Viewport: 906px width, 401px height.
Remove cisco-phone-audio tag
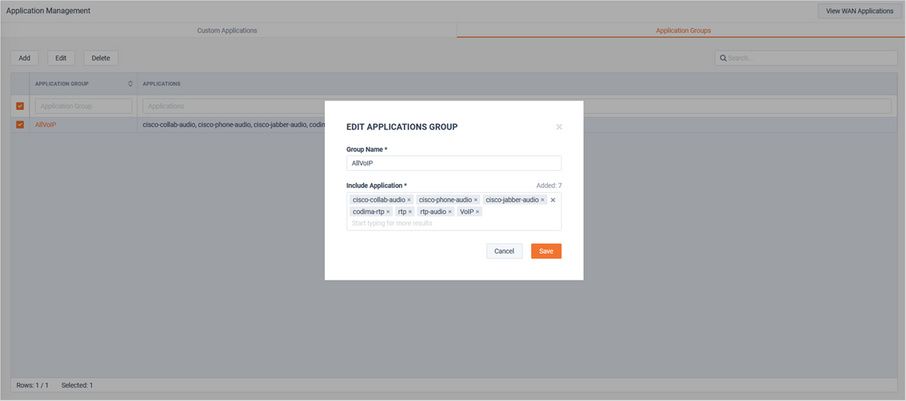pyautogui.click(x=476, y=200)
